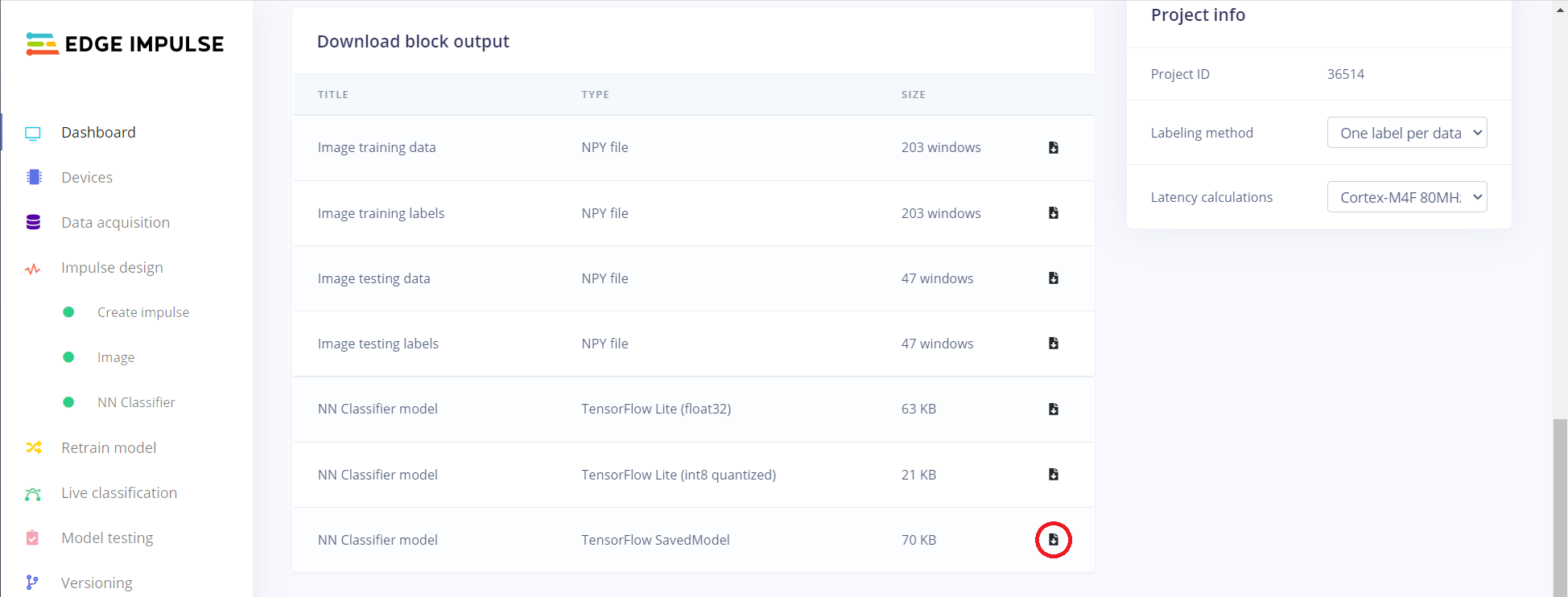The height and width of the screenshot is (597, 1568).
Task: Open Data acquisition in the sidebar
Action: tap(115, 222)
